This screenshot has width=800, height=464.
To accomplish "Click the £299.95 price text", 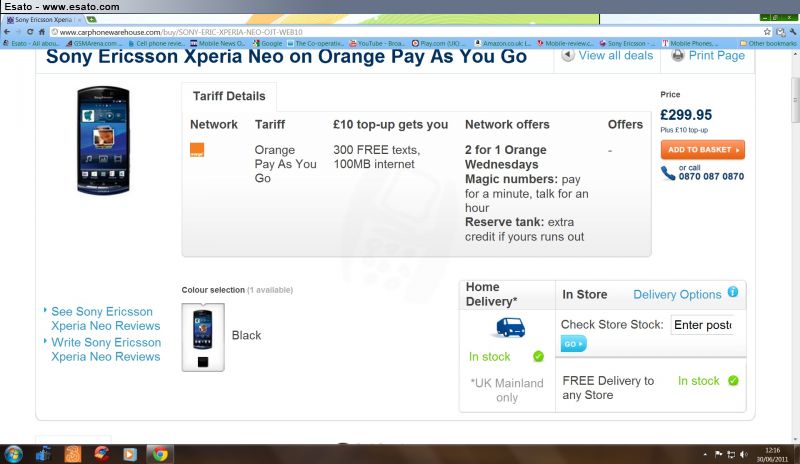I will click(x=686, y=115).
